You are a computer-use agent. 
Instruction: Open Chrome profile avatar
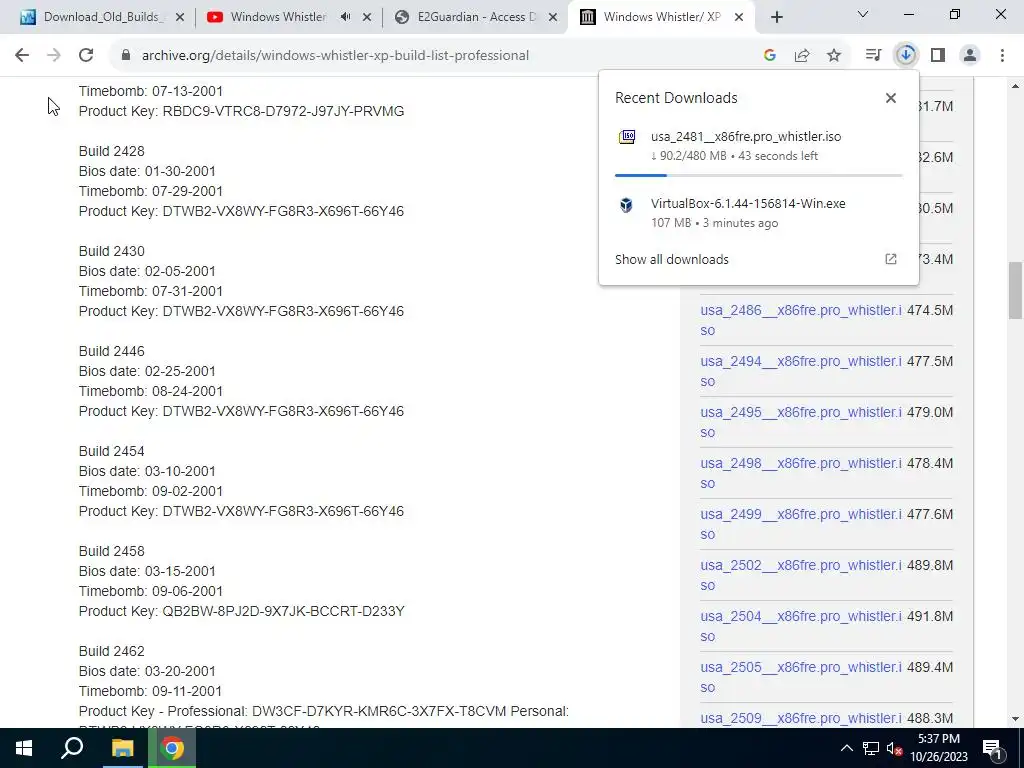point(970,56)
